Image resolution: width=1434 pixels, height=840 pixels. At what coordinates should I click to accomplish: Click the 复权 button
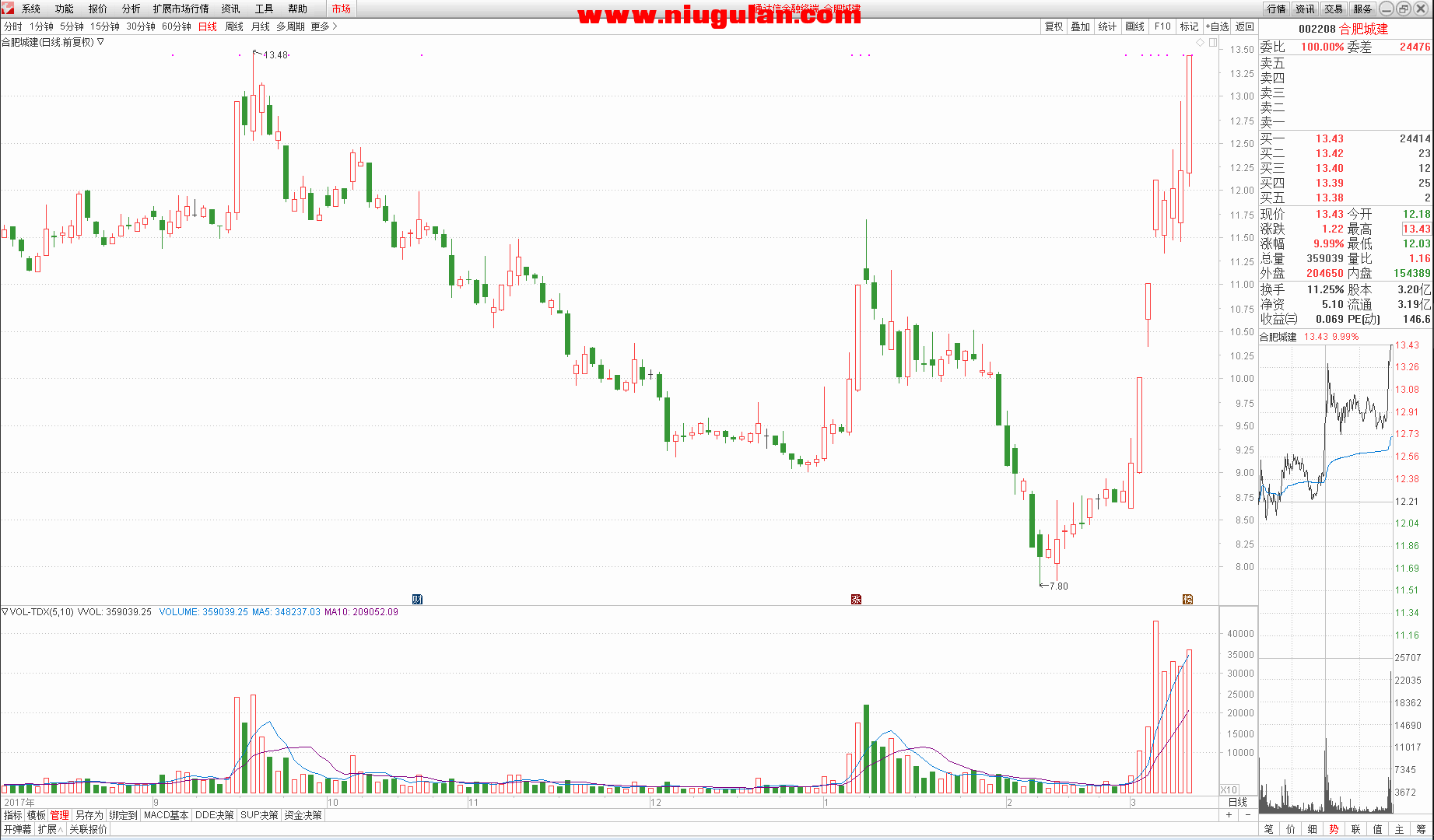point(1054,26)
